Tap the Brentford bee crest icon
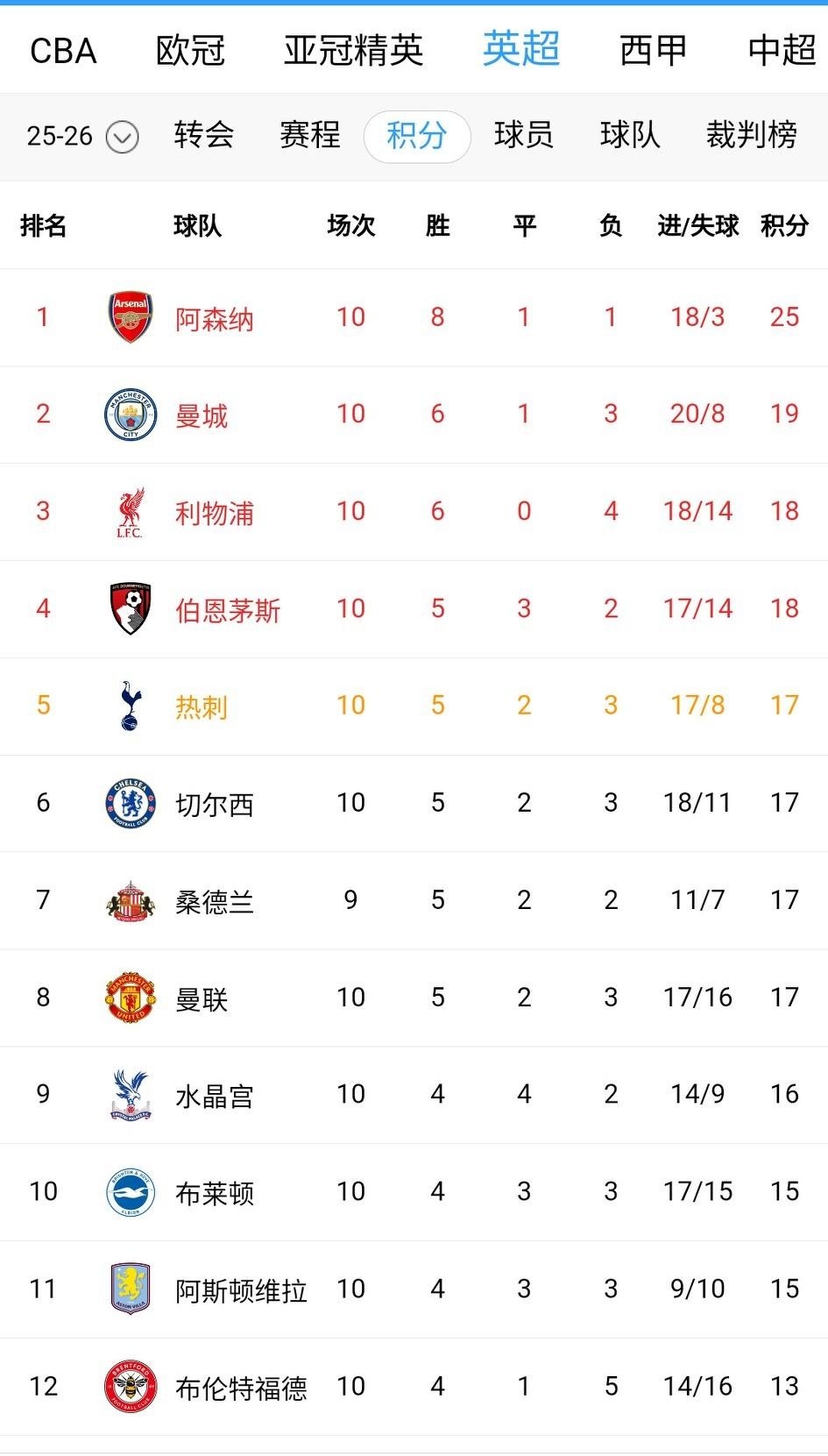The image size is (828, 1456). 130,1386
